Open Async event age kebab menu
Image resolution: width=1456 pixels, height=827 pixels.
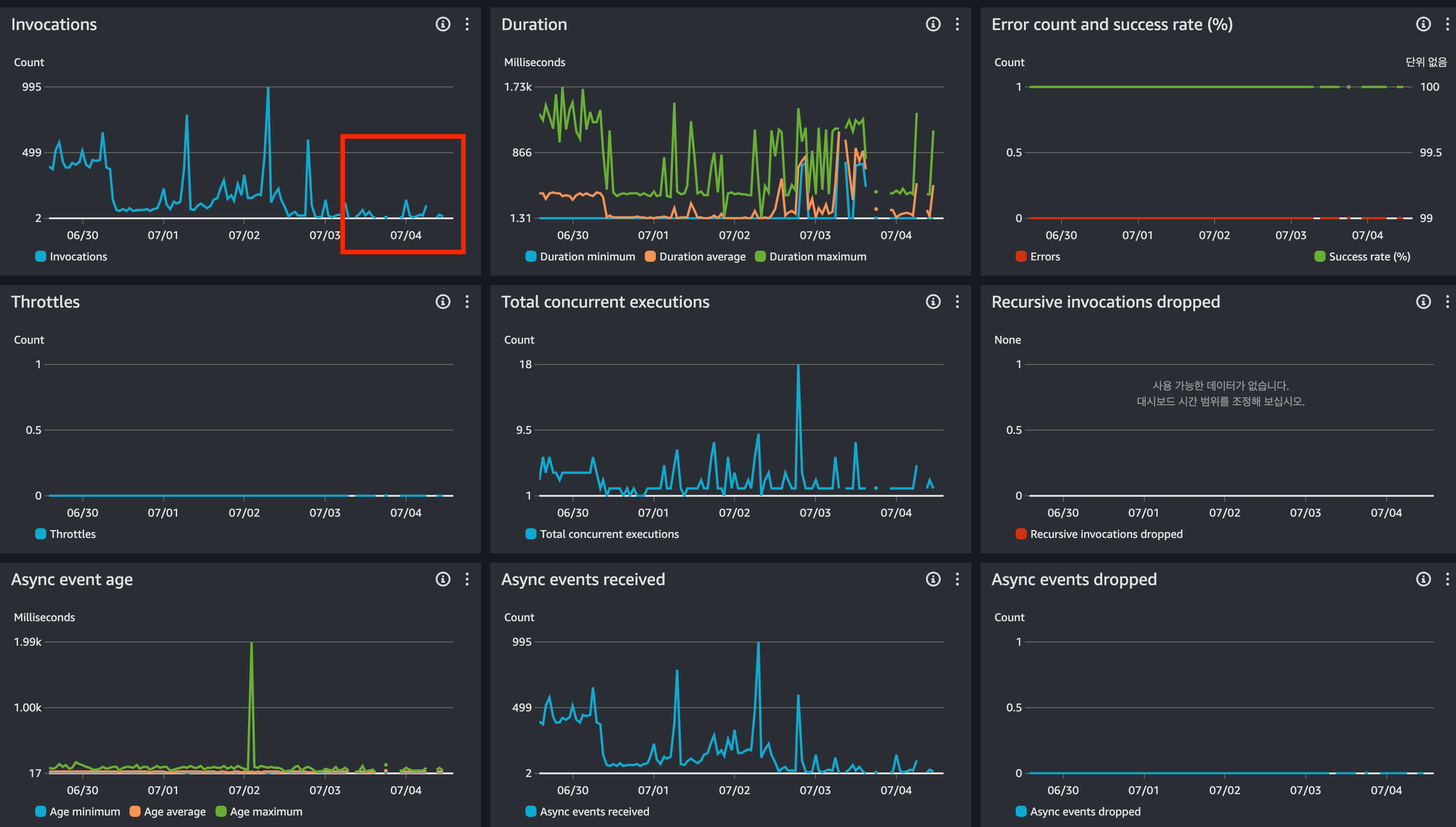pos(467,579)
